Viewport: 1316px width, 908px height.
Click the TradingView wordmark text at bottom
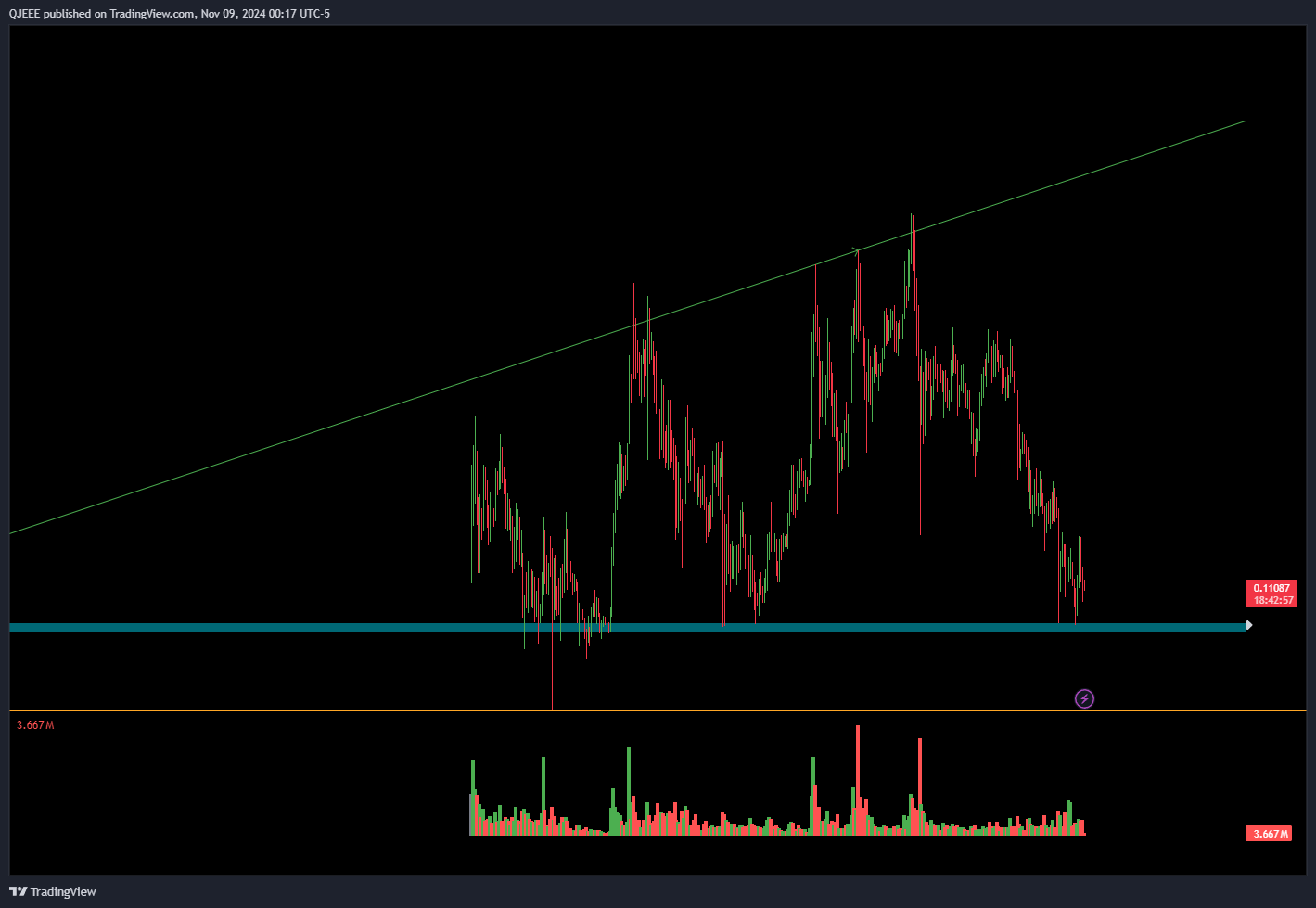[63, 891]
